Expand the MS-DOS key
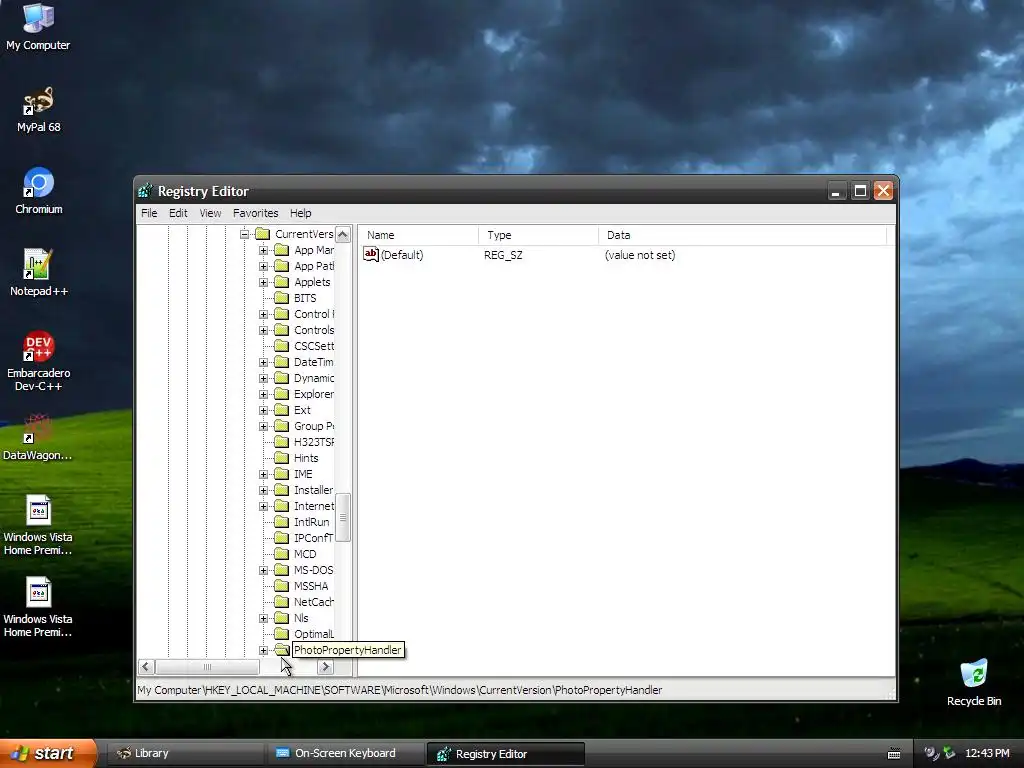Screen dimensions: 1024x768 coord(263,570)
